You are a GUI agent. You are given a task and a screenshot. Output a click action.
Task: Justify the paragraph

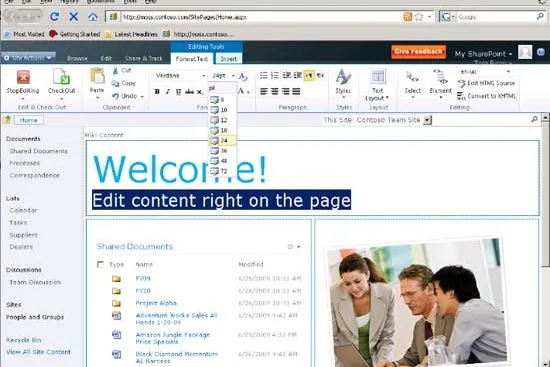click(296, 92)
